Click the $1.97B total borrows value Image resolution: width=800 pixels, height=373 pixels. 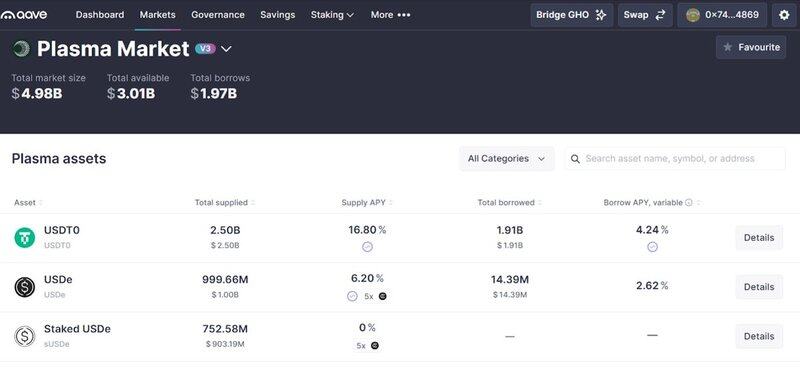point(214,93)
